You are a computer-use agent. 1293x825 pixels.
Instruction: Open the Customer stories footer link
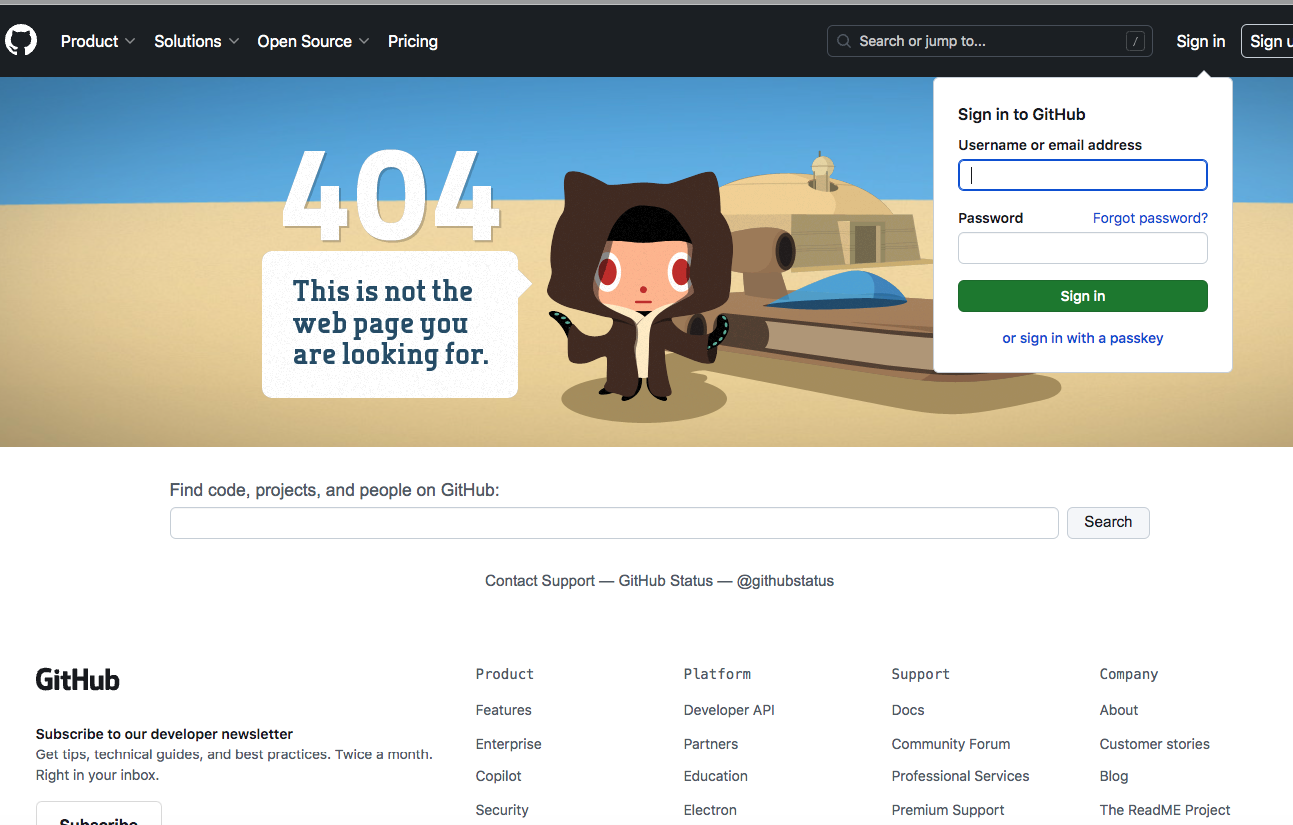coord(1155,744)
